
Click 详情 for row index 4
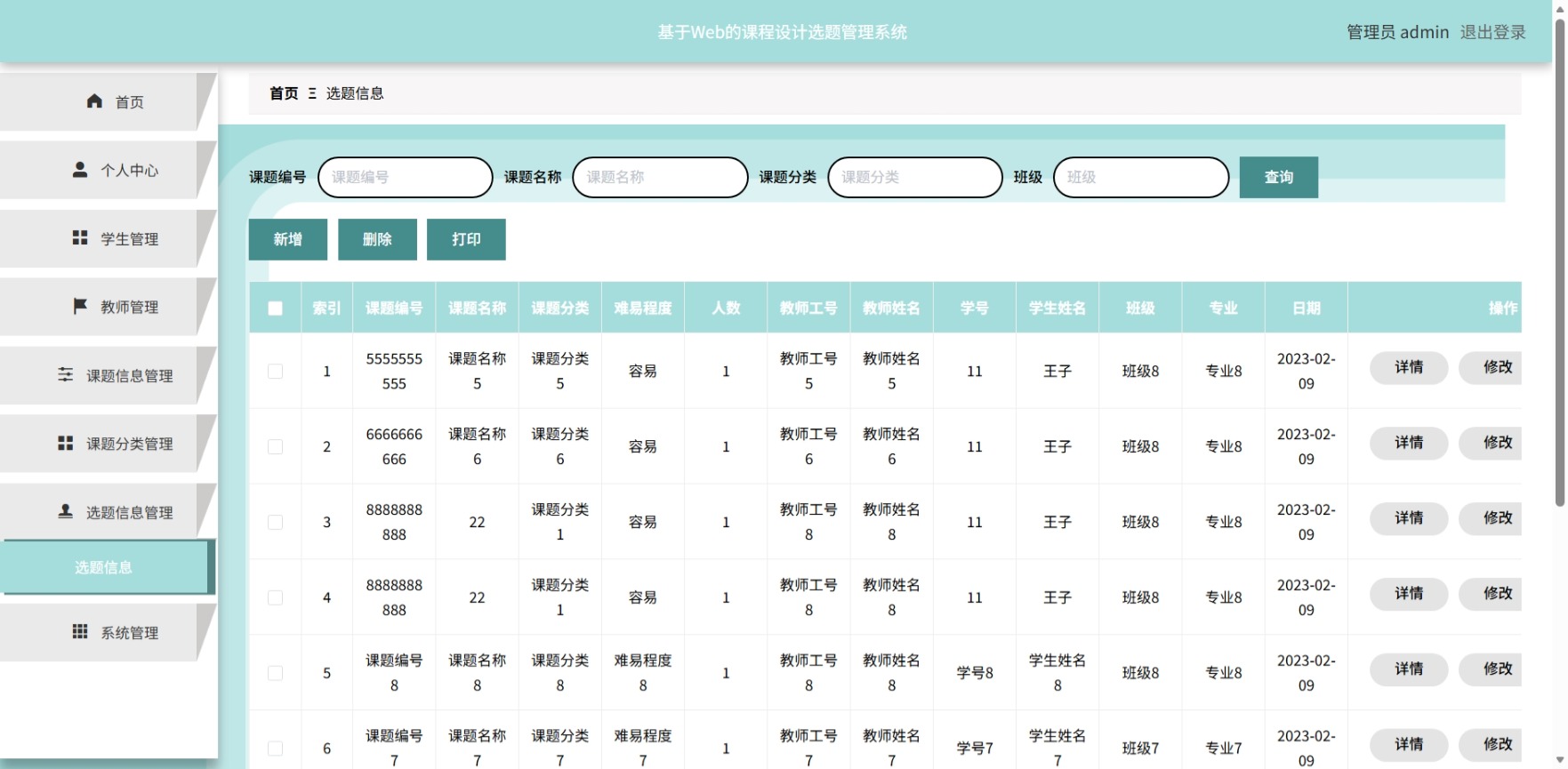1409,594
